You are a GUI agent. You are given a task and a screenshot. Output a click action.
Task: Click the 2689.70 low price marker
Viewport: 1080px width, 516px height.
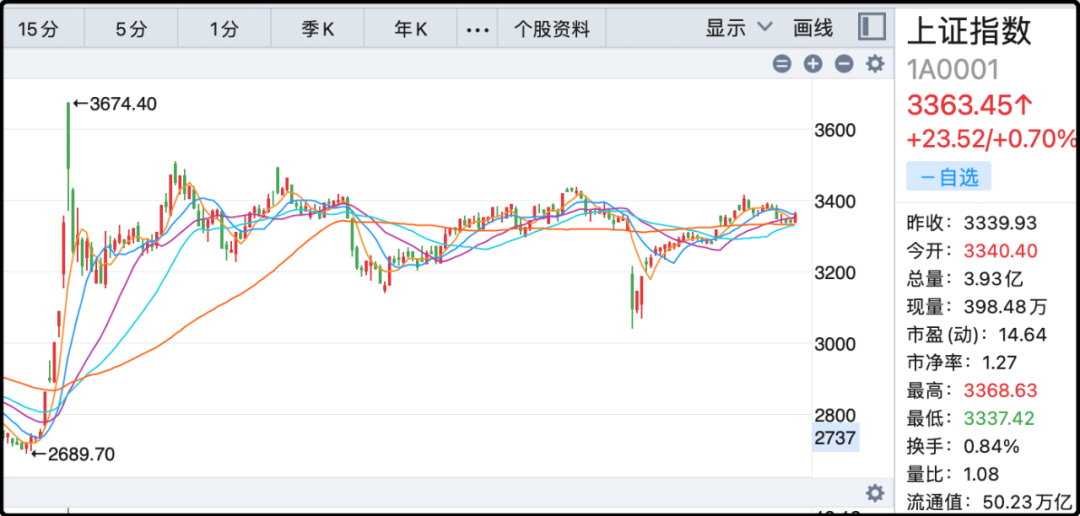point(73,454)
